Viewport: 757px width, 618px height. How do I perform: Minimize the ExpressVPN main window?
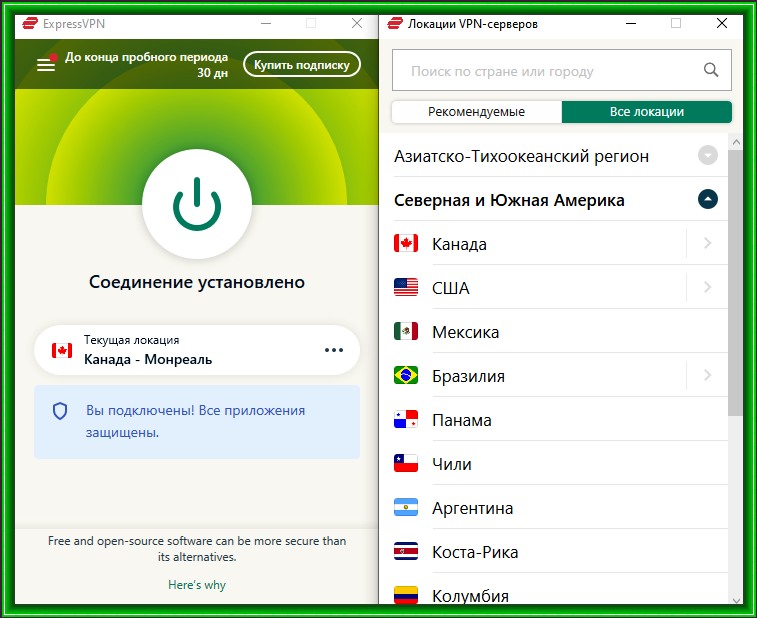[266, 23]
